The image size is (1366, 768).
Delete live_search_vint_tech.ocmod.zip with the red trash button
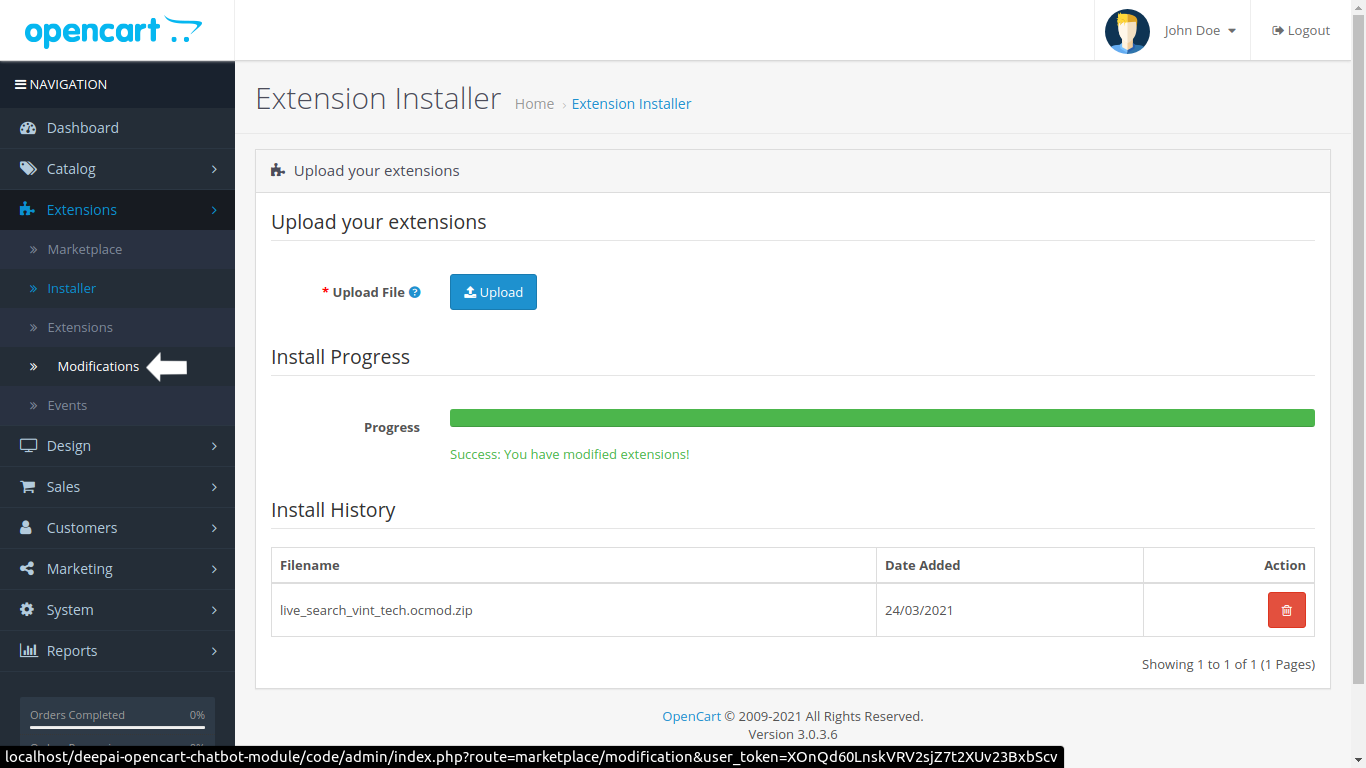1286,610
